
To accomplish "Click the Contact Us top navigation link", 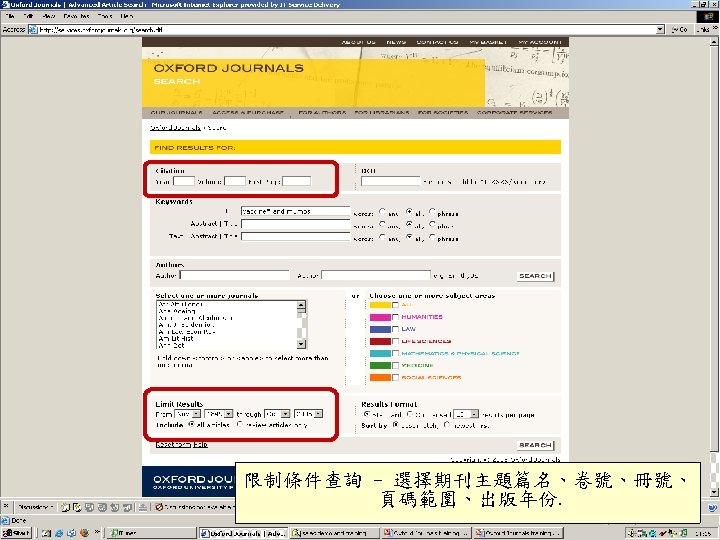I will (437, 42).
